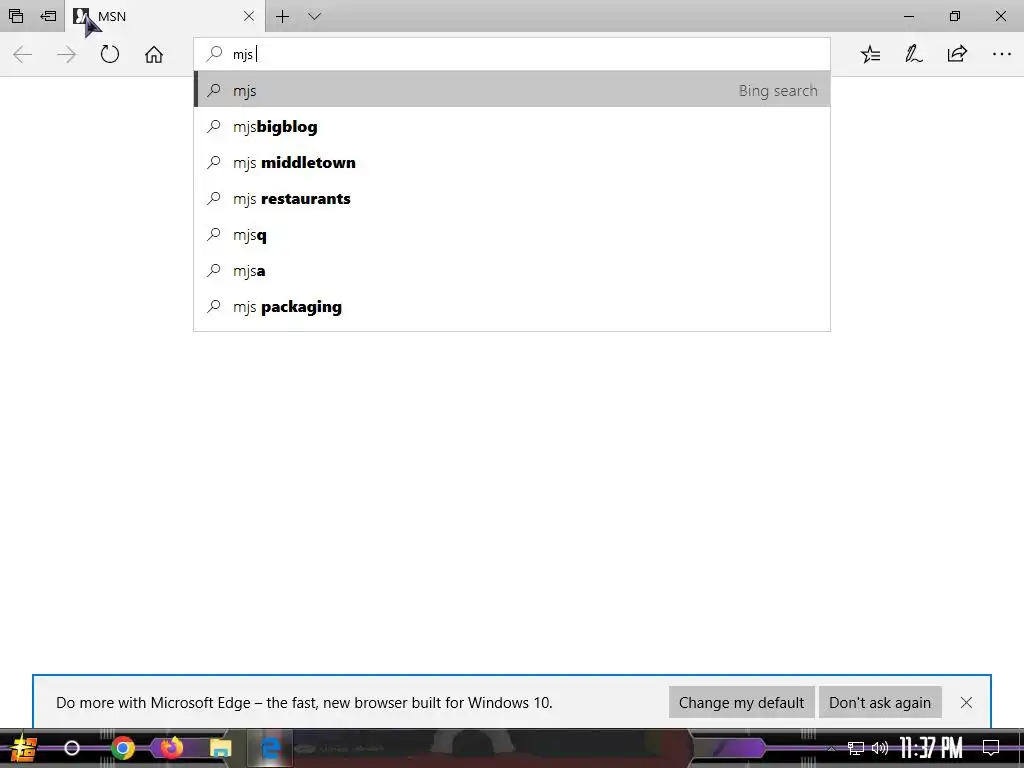Launch Google Chrome from taskbar
This screenshot has width=1024, height=768.
pyautogui.click(x=122, y=748)
